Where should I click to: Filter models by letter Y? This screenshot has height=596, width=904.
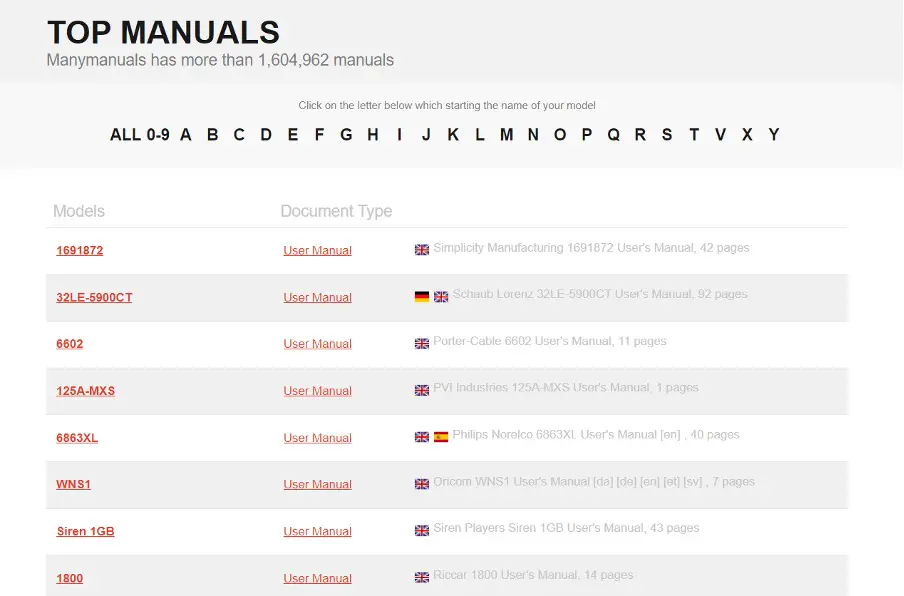point(774,134)
